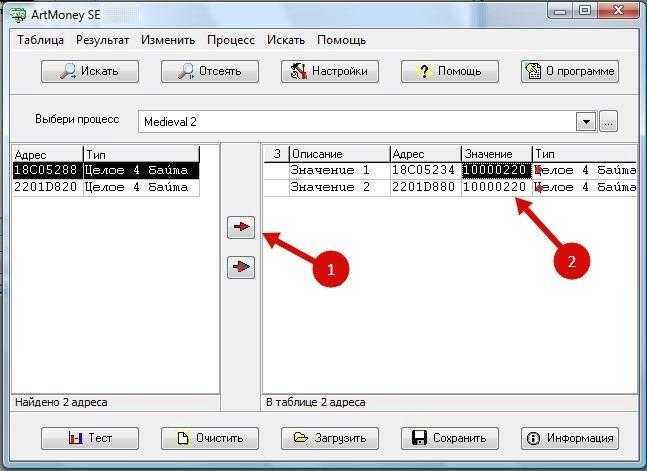Click table address cell 2201D880
Image resolution: width=647 pixels, height=471 pixels.
(425, 187)
